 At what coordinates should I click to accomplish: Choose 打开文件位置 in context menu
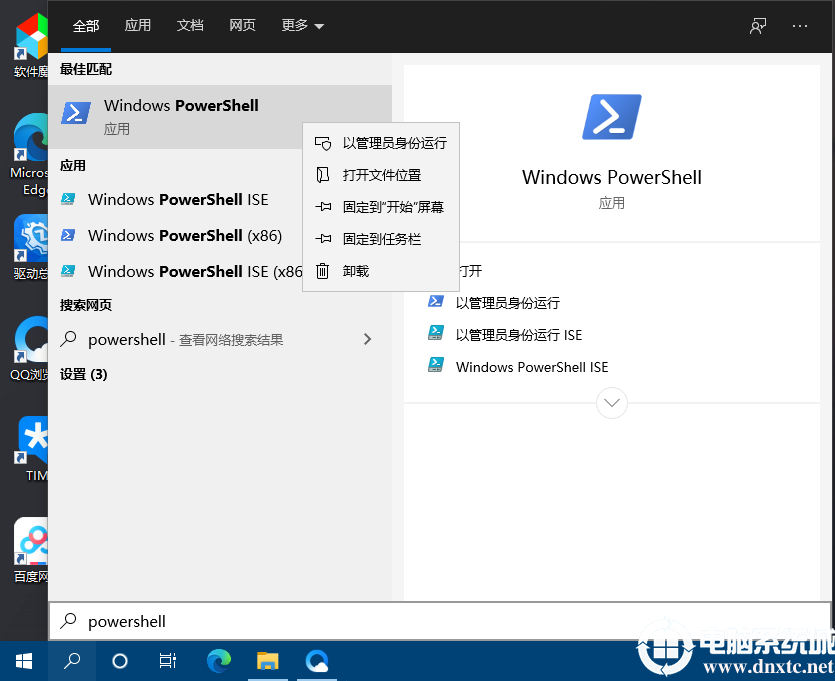pyautogui.click(x=381, y=175)
